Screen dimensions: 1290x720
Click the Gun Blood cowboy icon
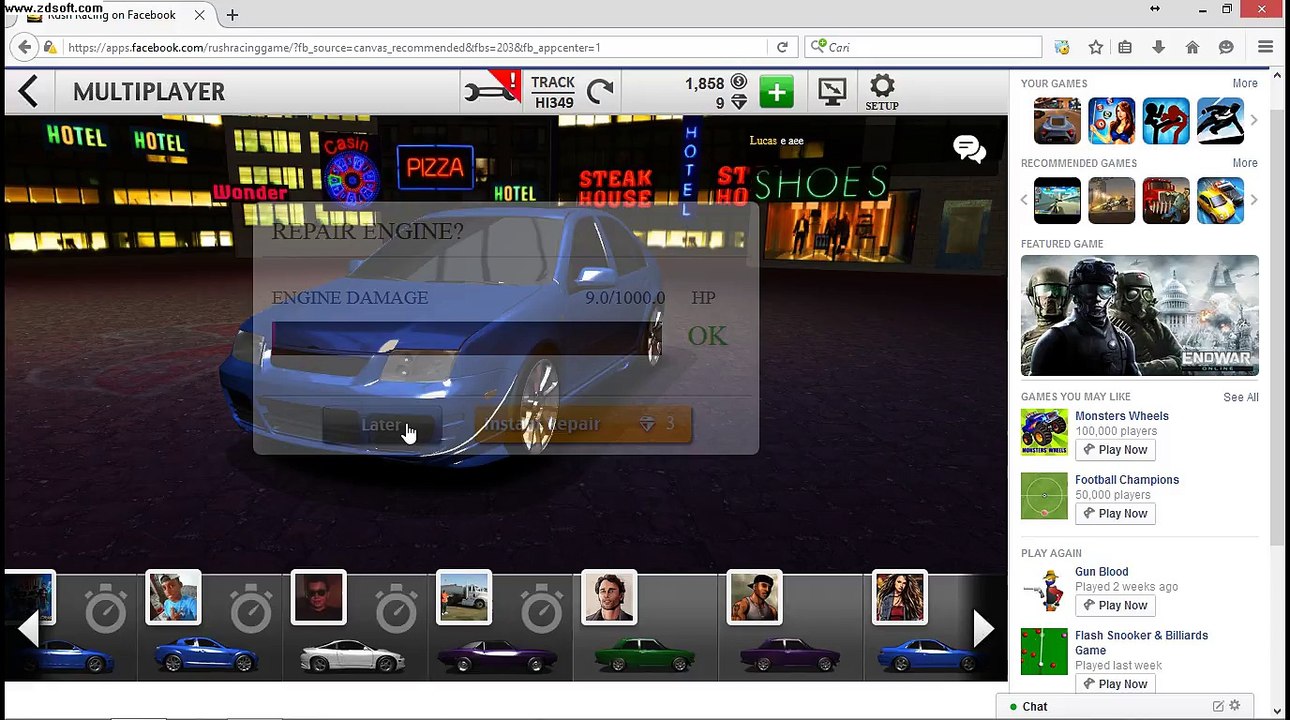click(1044, 589)
